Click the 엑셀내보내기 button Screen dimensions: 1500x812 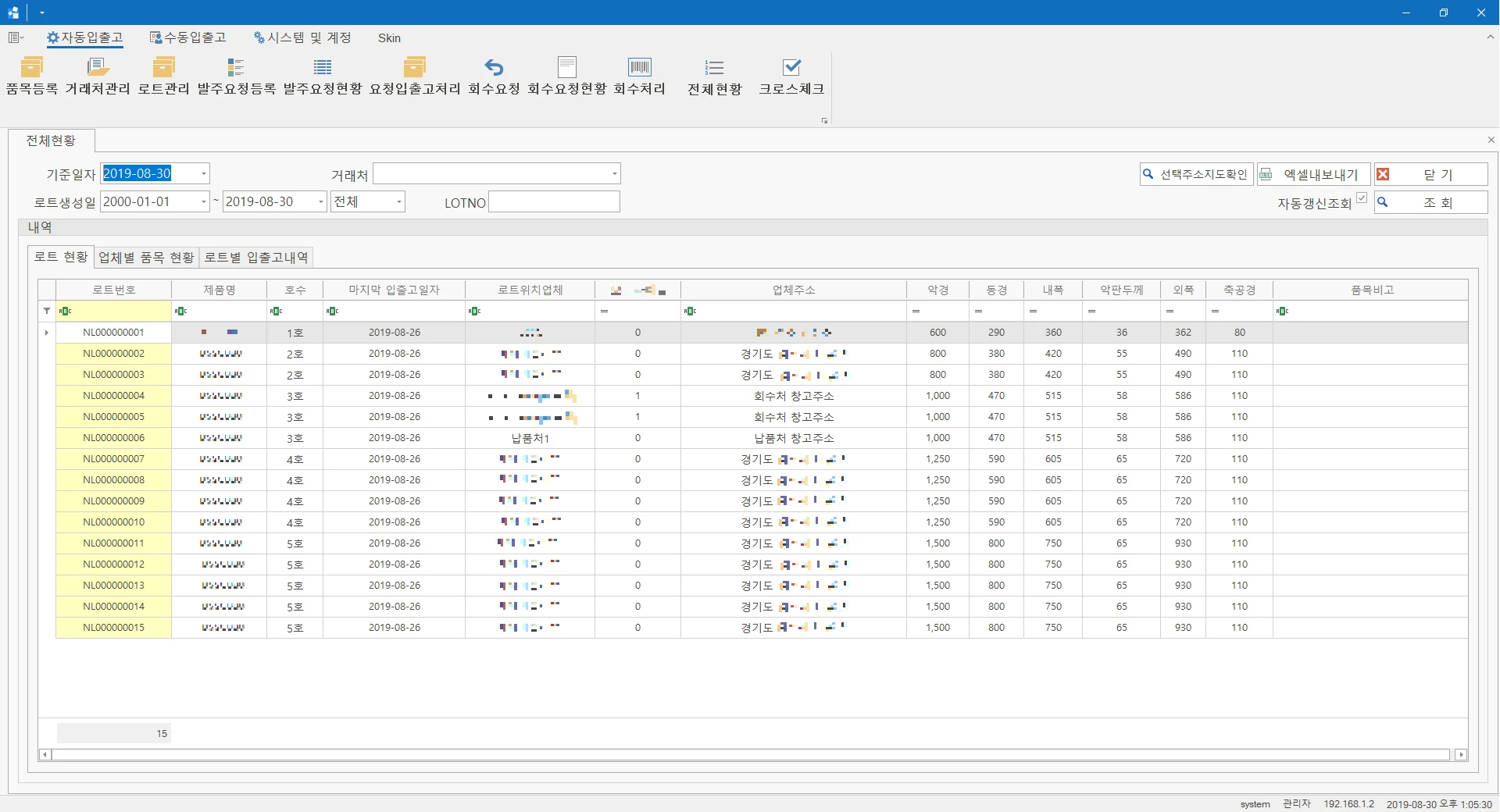point(1313,174)
